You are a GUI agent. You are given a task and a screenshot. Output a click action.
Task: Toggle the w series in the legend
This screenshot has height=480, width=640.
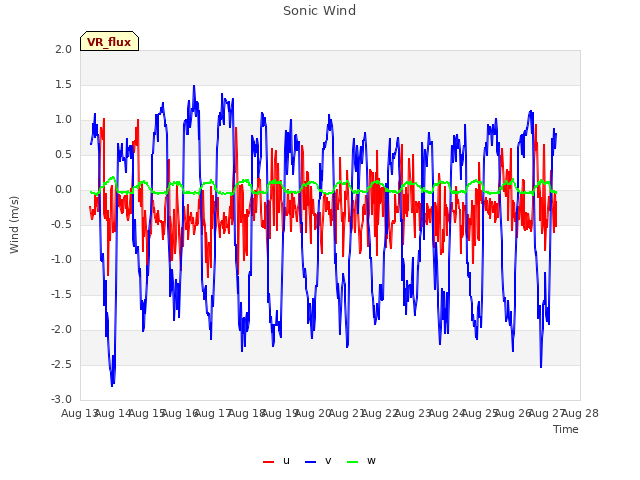coord(361,461)
